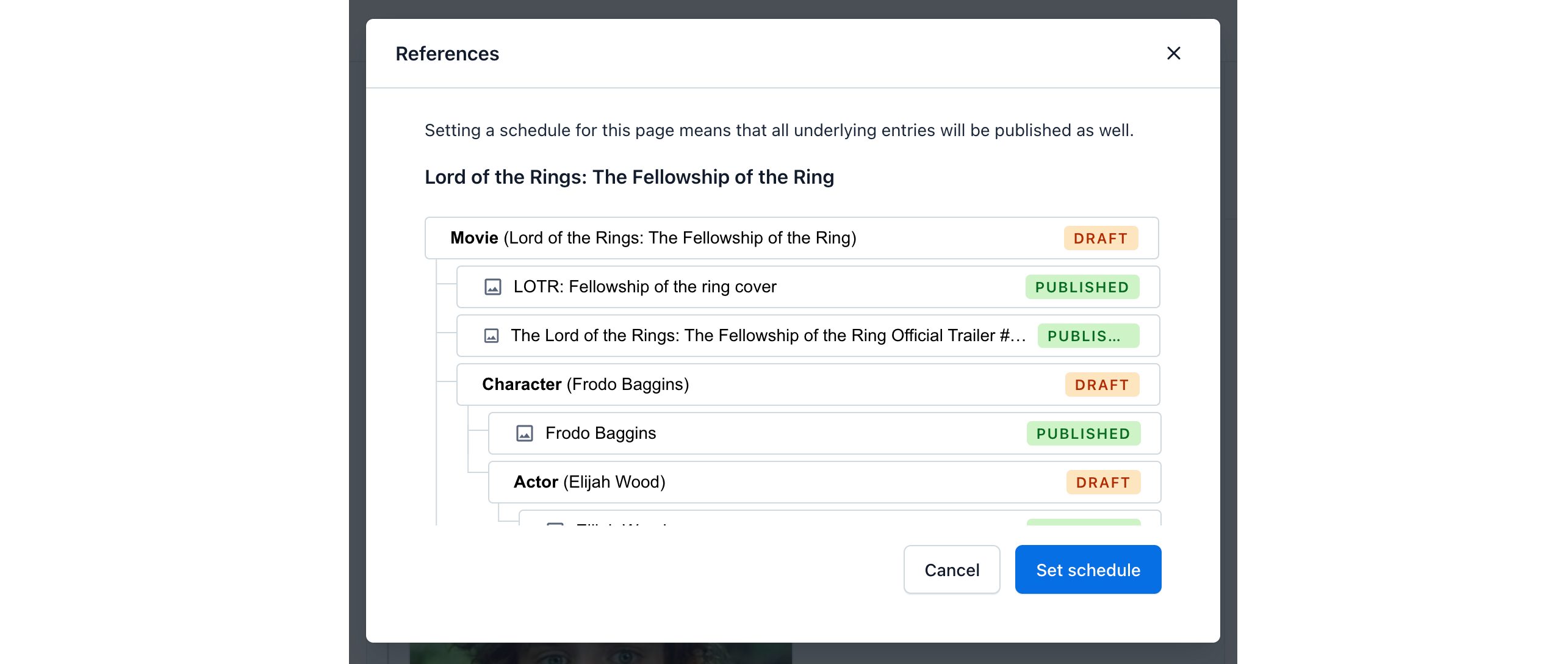Select the Official Trailer asset row
1568x664 pixels.
(x=768, y=336)
